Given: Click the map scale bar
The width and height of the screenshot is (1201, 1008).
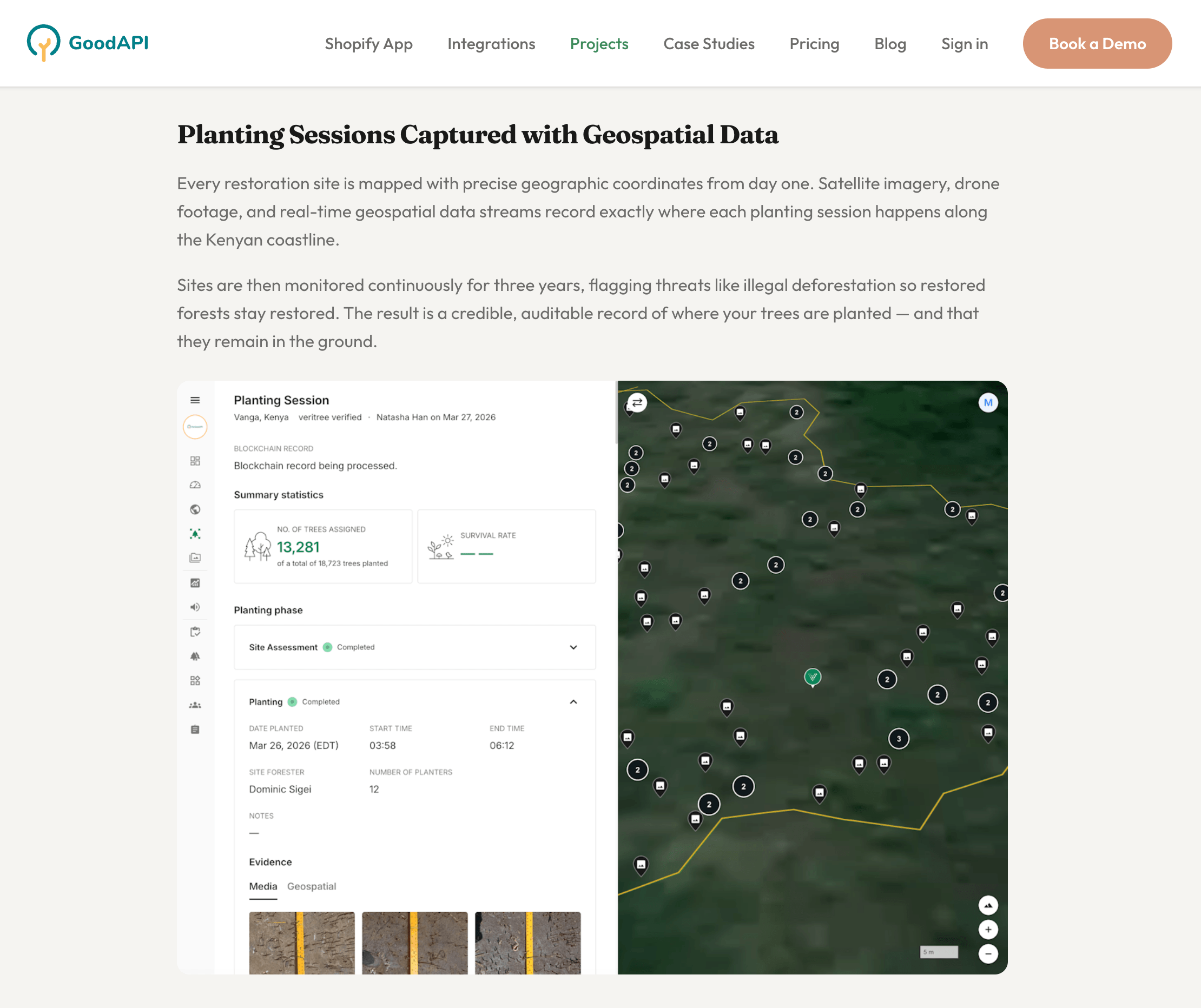Looking at the screenshot, I should (939, 952).
